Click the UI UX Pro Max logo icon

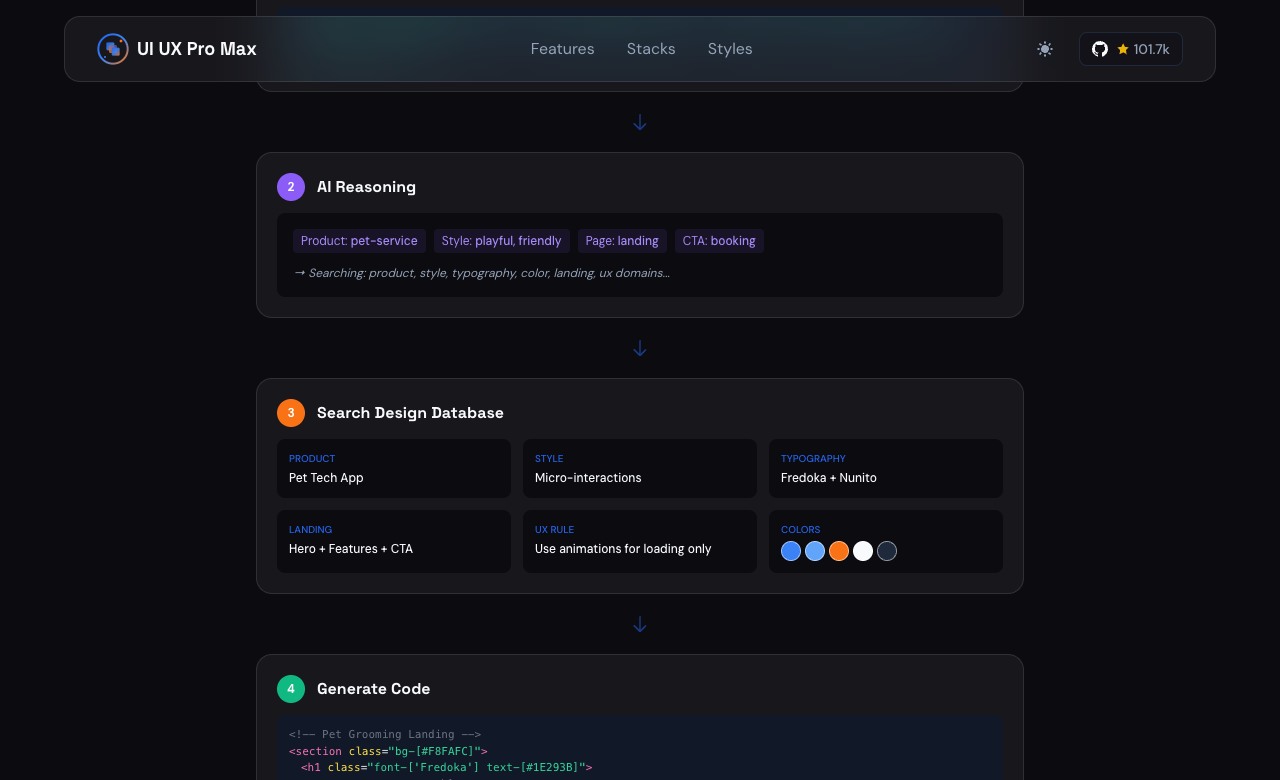point(113,49)
